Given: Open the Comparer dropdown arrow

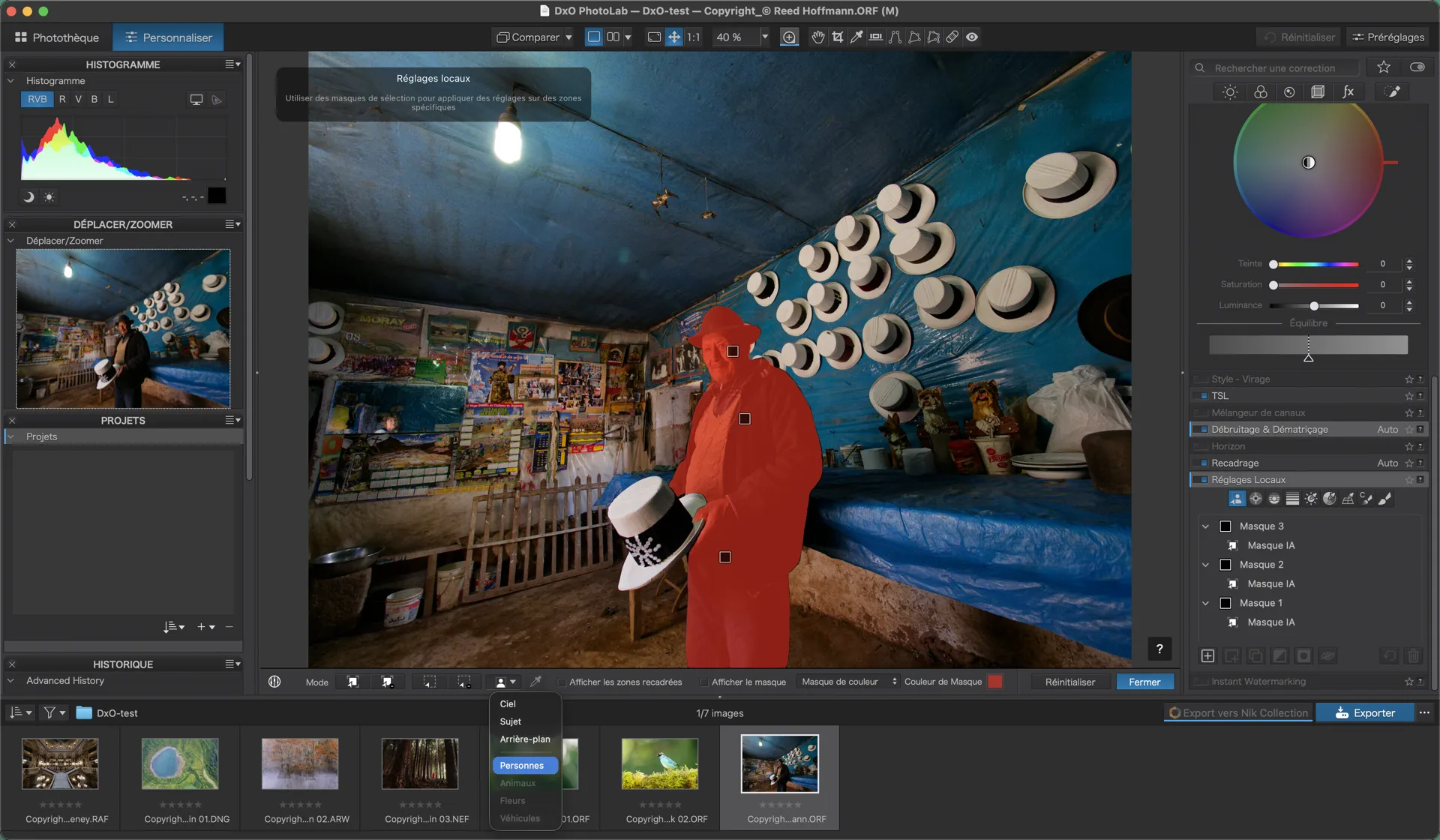Looking at the screenshot, I should [568, 37].
